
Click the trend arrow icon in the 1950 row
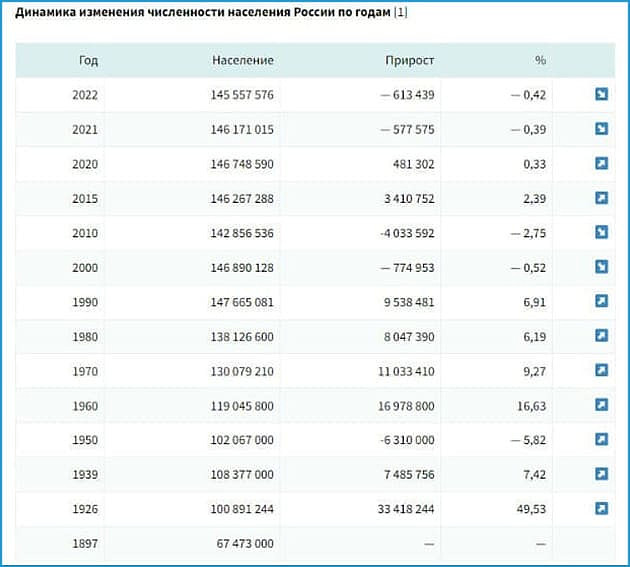tap(601, 439)
